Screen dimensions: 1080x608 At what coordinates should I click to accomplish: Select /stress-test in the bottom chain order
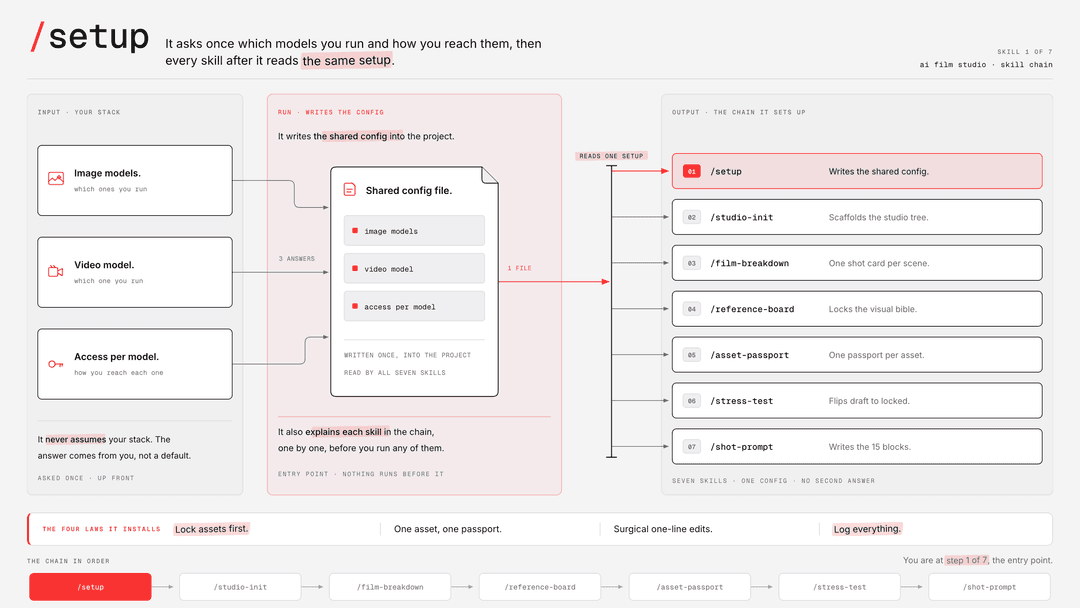(840, 587)
